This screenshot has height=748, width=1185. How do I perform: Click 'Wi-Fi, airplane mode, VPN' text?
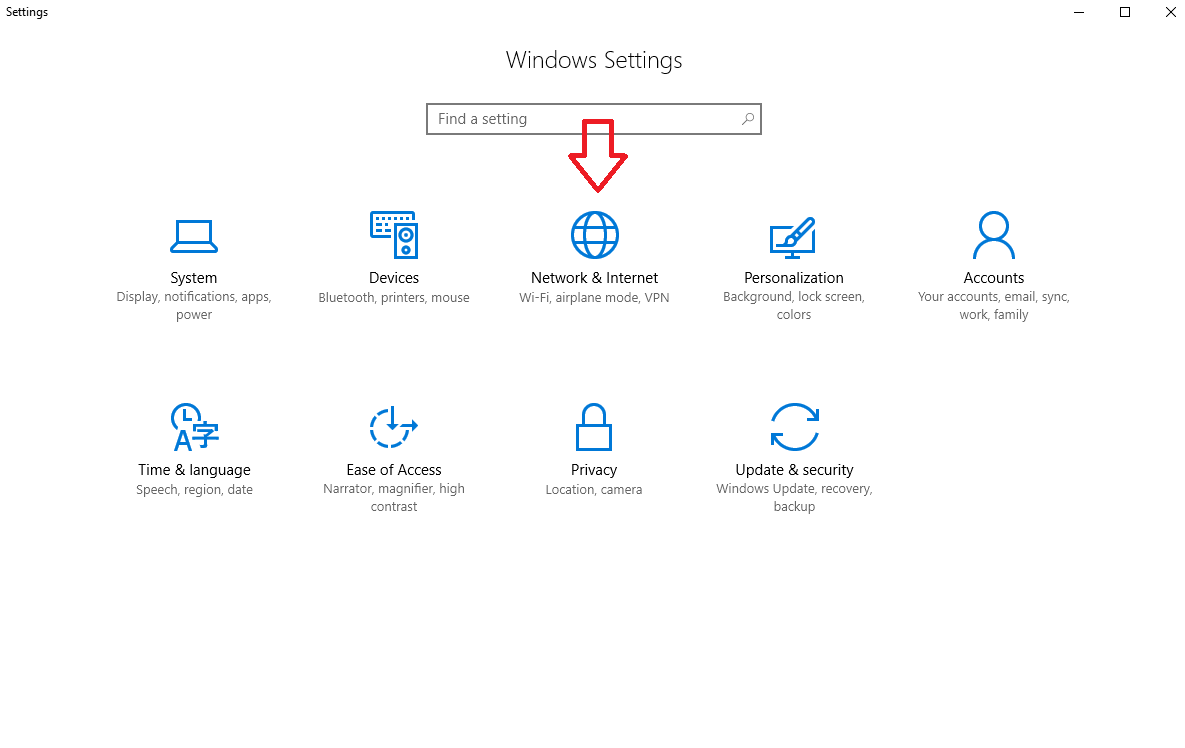(594, 298)
